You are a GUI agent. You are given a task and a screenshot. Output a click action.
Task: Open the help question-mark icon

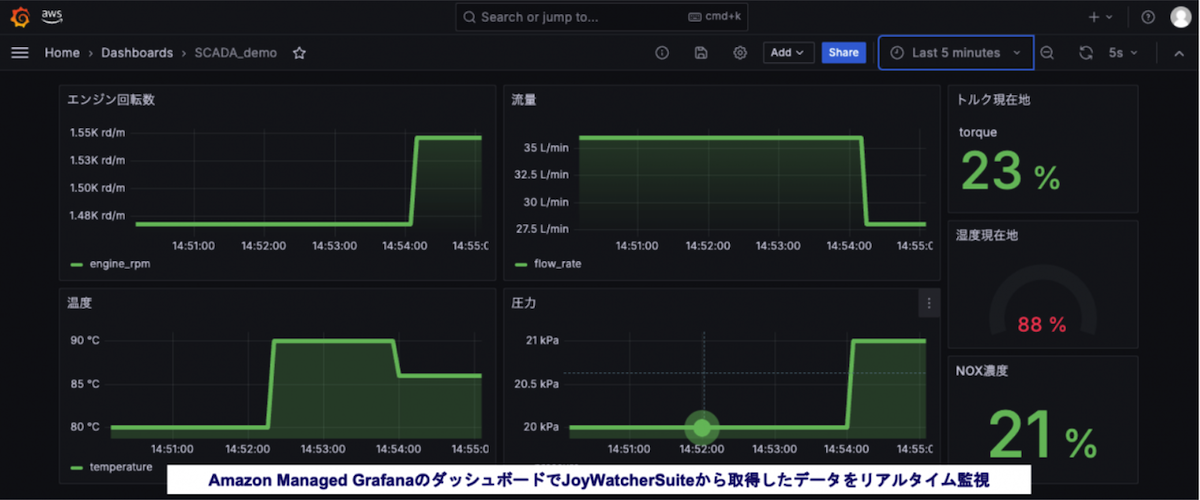[x=1148, y=17]
